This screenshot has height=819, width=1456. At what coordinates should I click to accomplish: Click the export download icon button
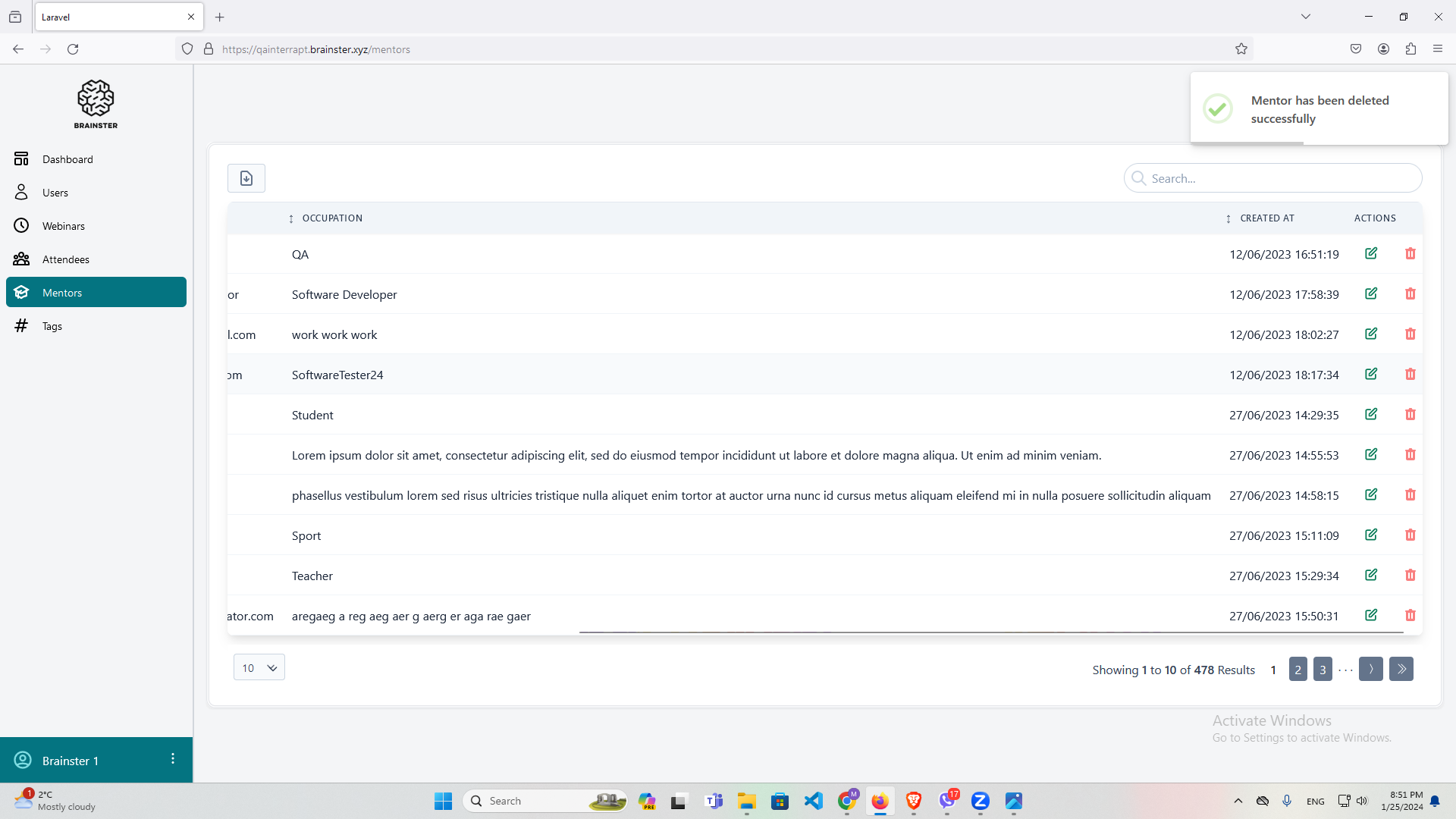[x=246, y=178]
